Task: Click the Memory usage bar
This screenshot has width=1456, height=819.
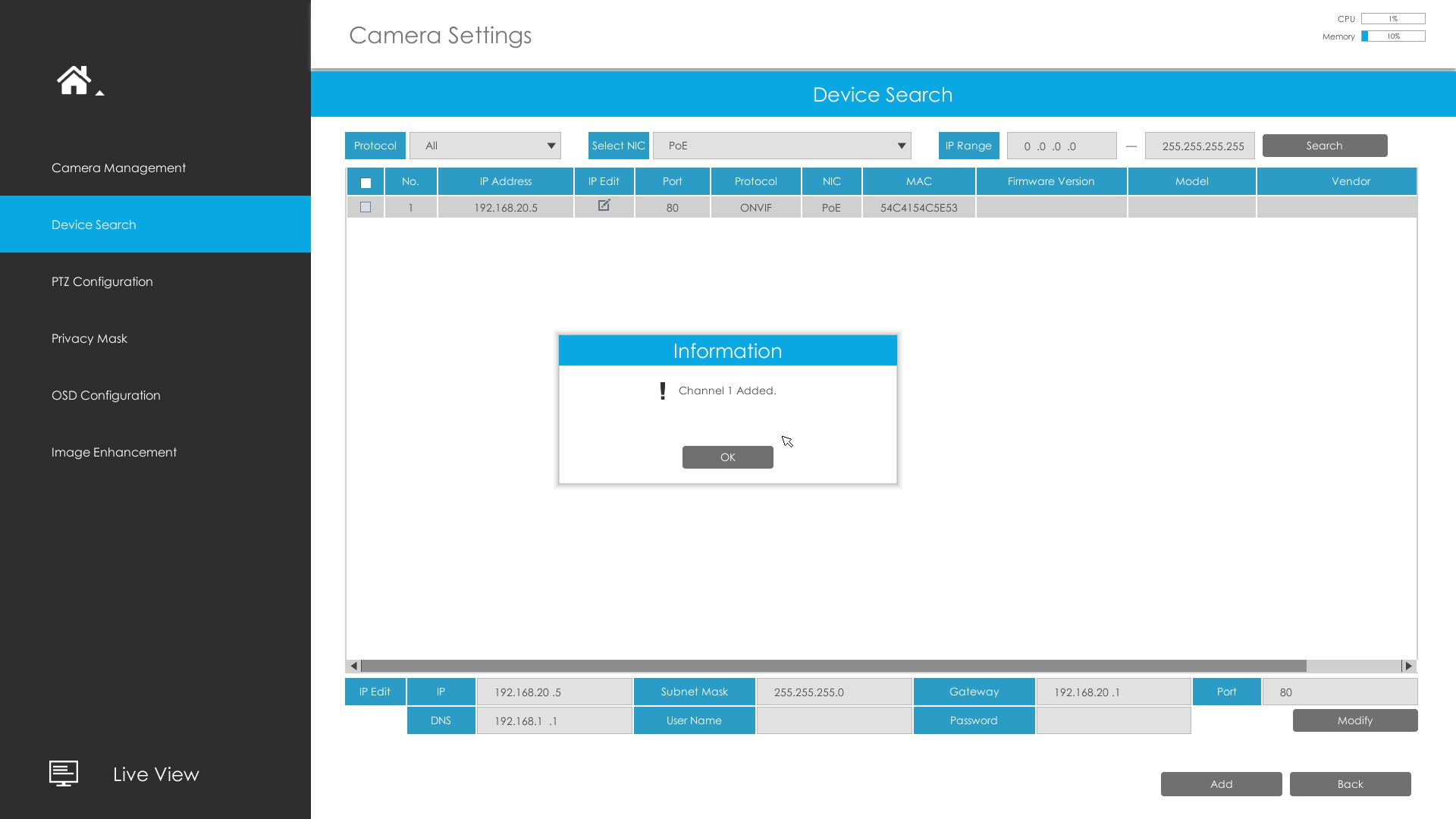Action: [x=1393, y=36]
